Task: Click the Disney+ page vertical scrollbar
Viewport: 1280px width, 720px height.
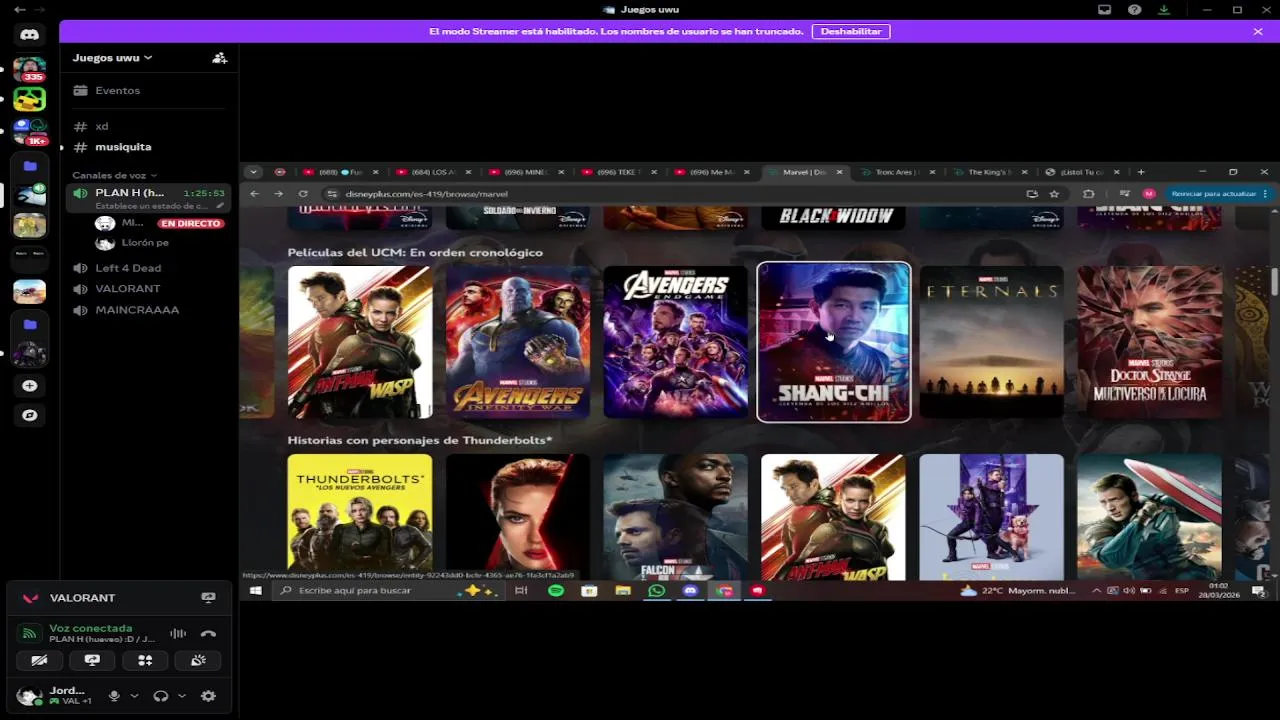Action: [1274, 282]
